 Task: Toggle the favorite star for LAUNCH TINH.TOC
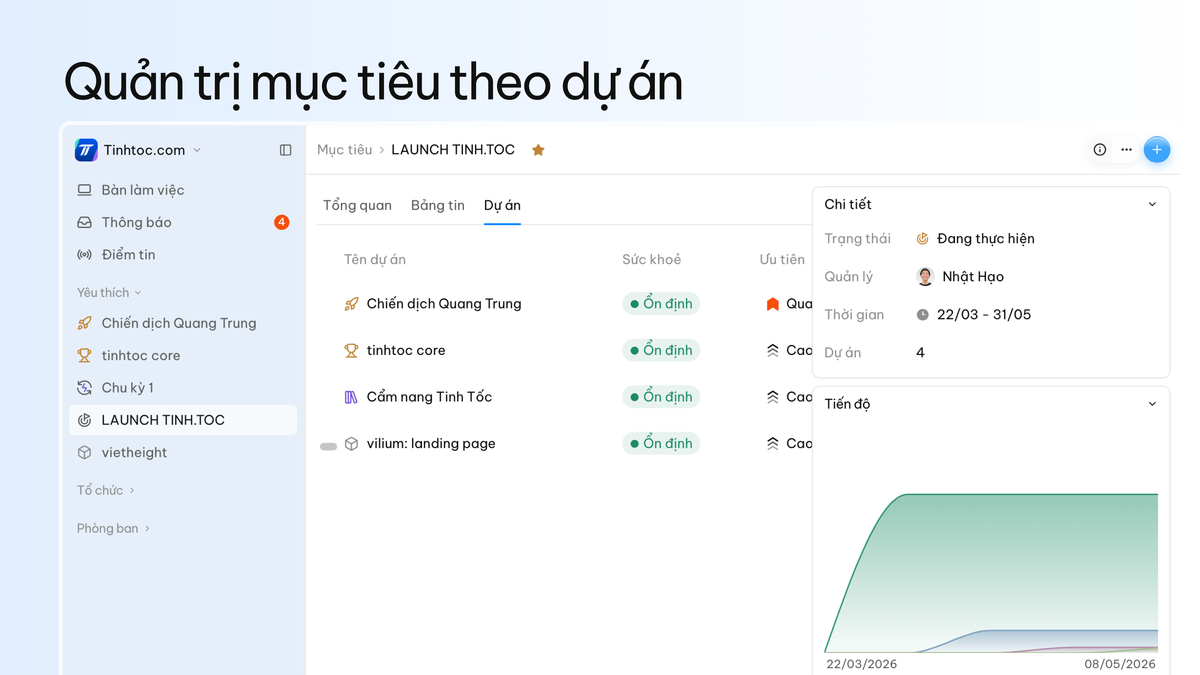[538, 150]
